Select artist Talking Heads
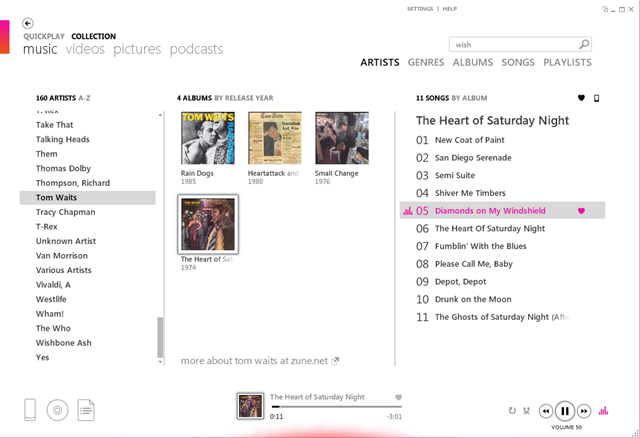 (x=62, y=140)
